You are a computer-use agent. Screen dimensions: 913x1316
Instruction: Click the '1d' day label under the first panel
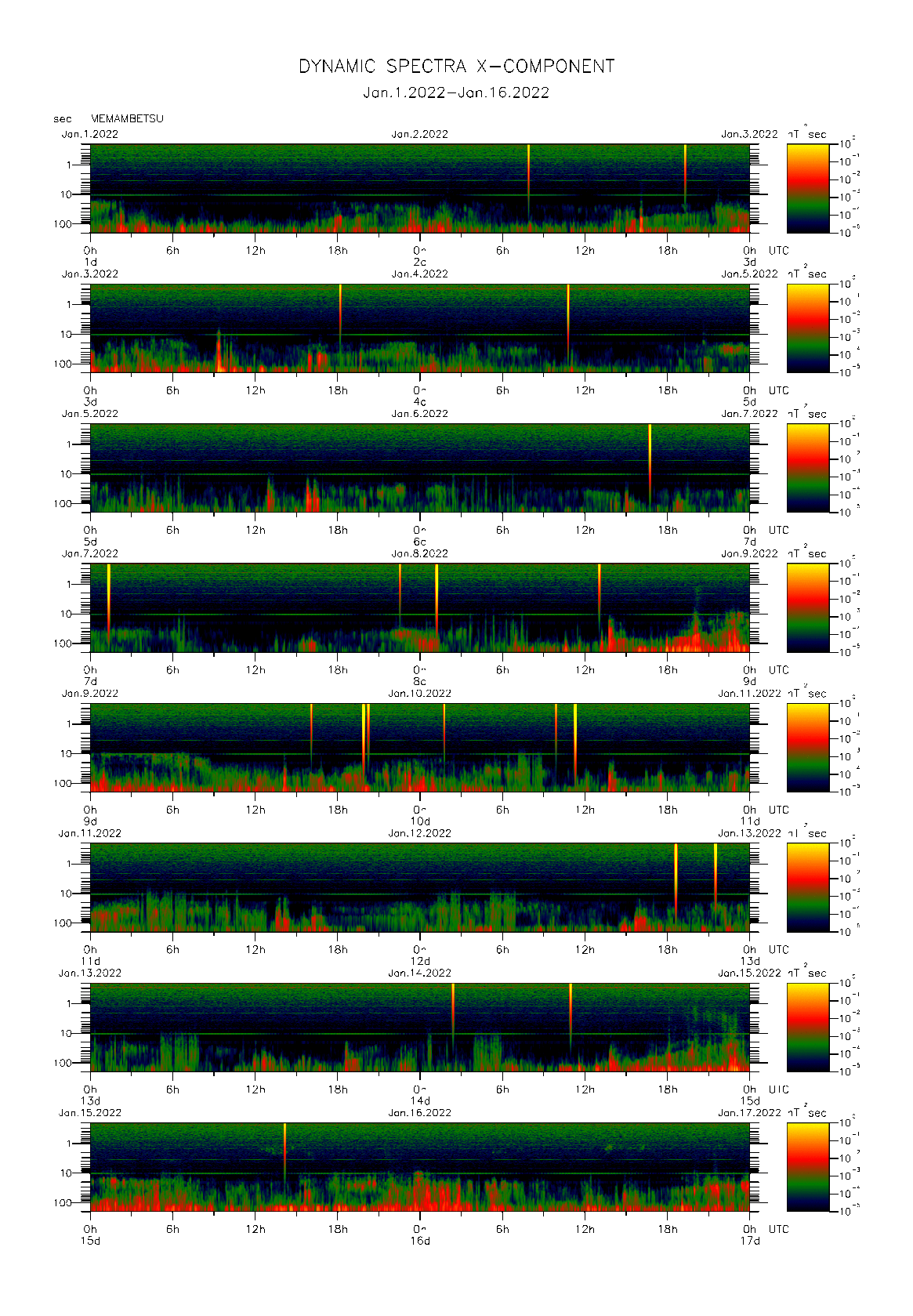pos(90,262)
